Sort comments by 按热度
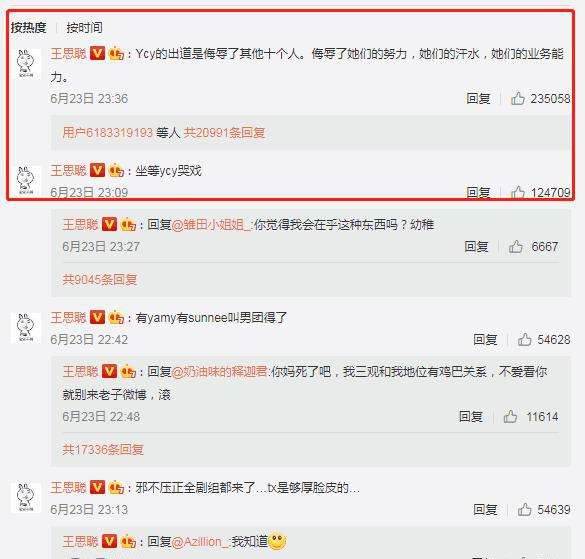The image size is (585, 559). click(x=28, y=27)
